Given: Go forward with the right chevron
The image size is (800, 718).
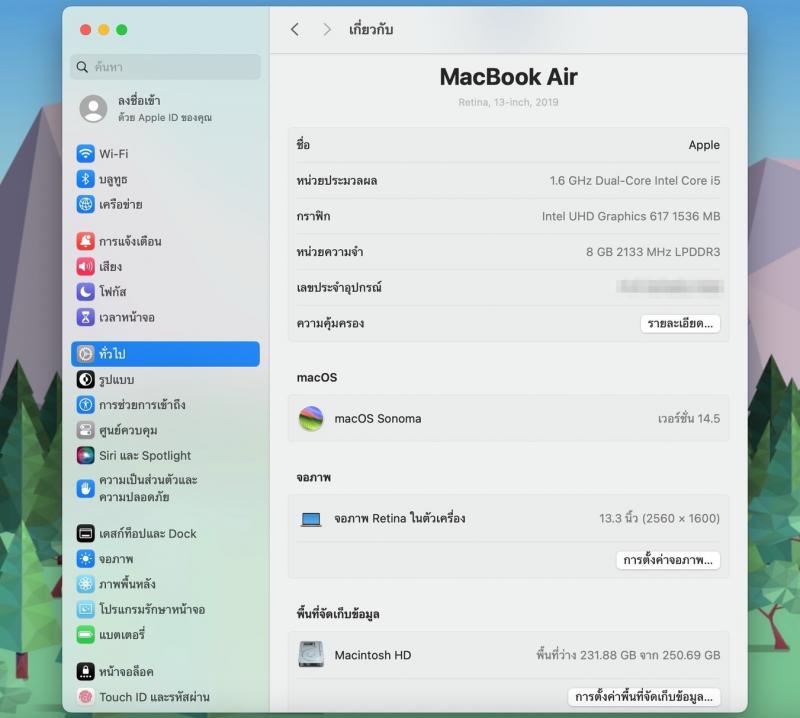Looking at the screenshot, I should [327, 30].
